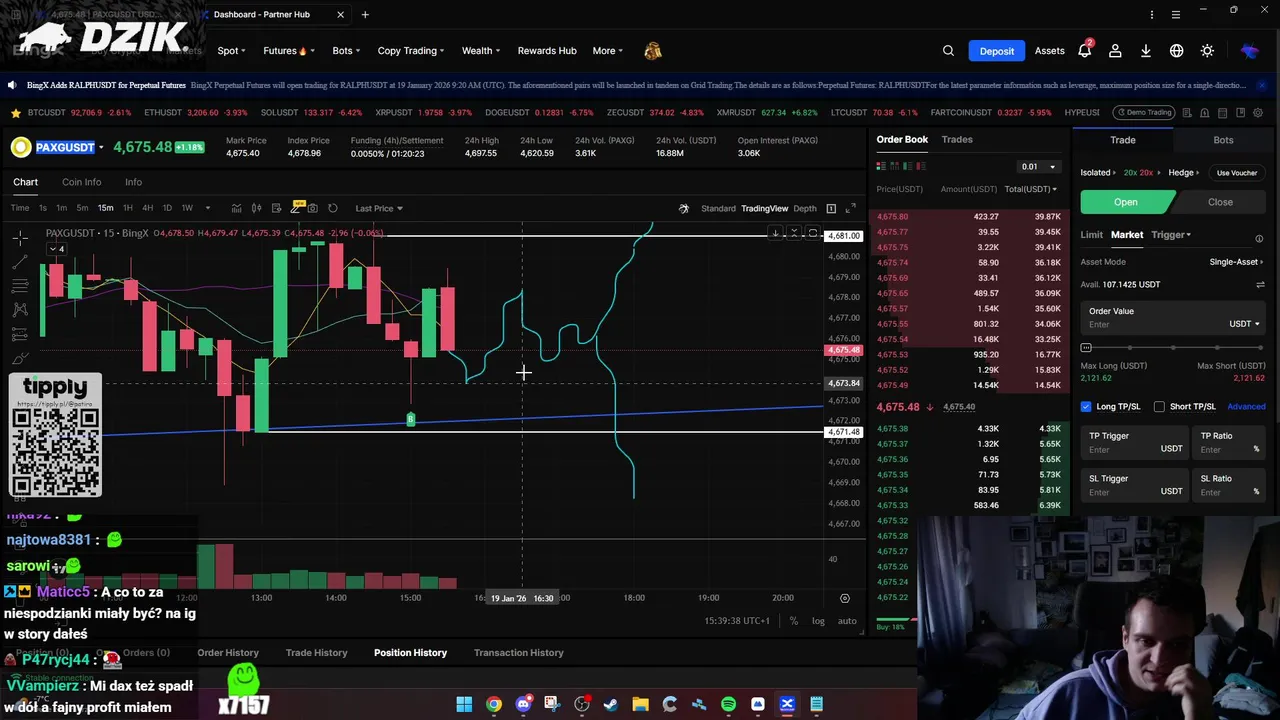Toggle percent scale on chart

coord(794,621)
